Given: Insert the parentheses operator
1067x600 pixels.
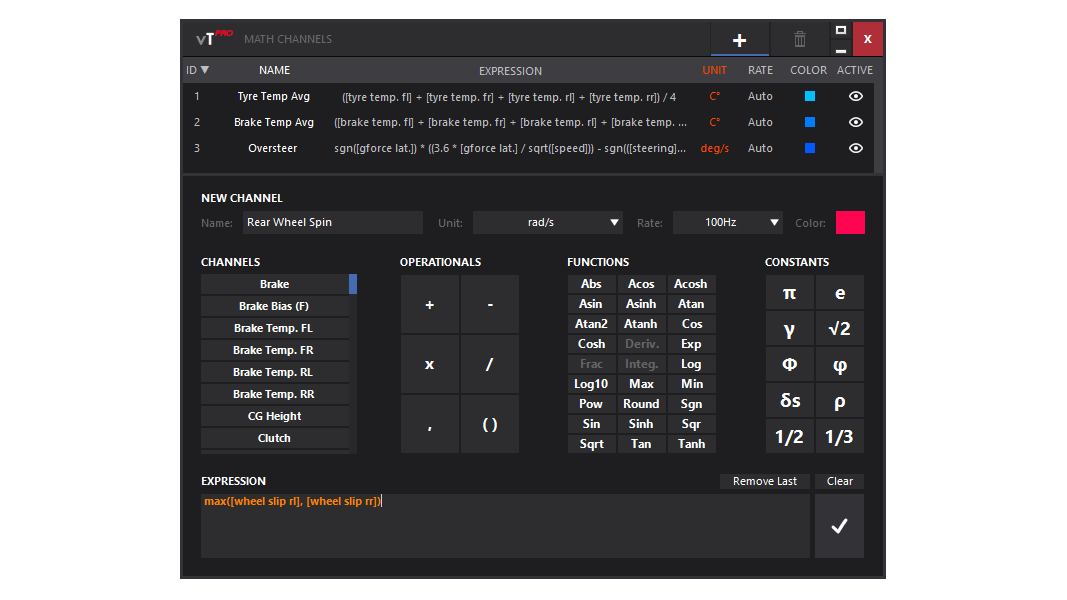Looking at the screenshot, I should pyautogui.click(x=489, y=423).
